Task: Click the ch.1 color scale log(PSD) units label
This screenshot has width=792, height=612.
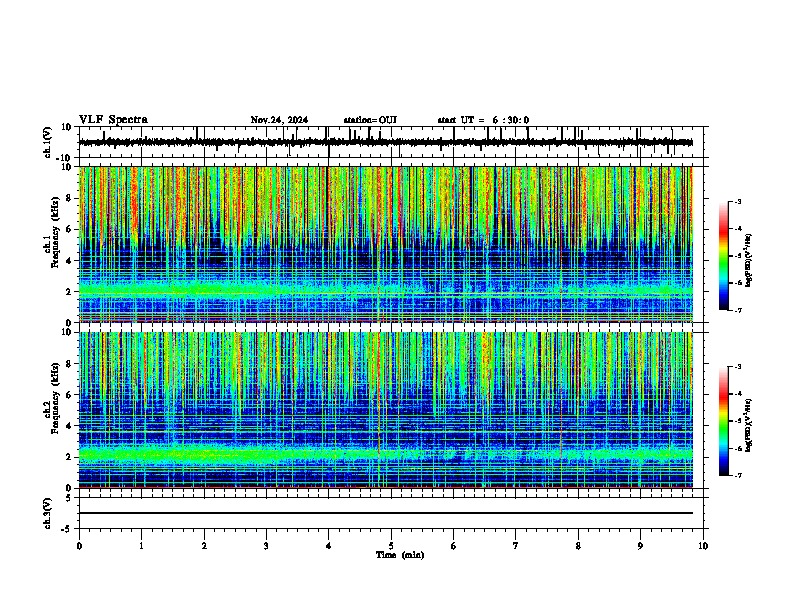Action: tap(749, 261)
